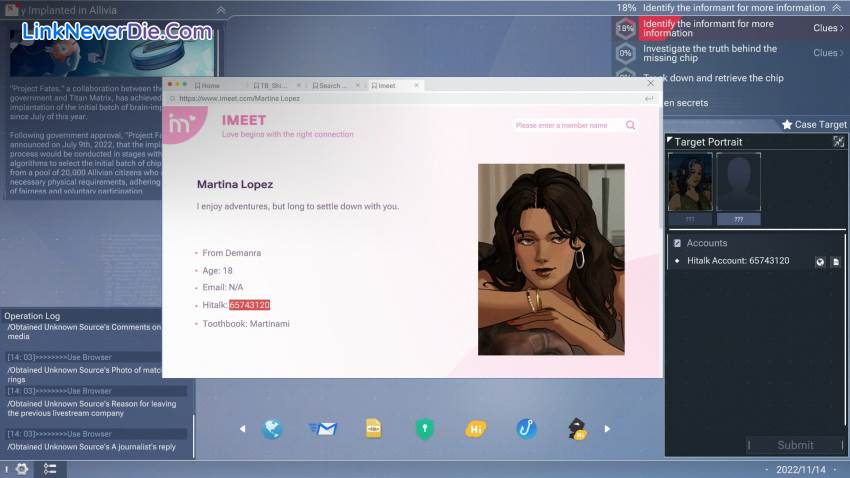Click the document icon beside Hitalk Account
Viewport: 850px width, 478px height.
click(836, 262)
